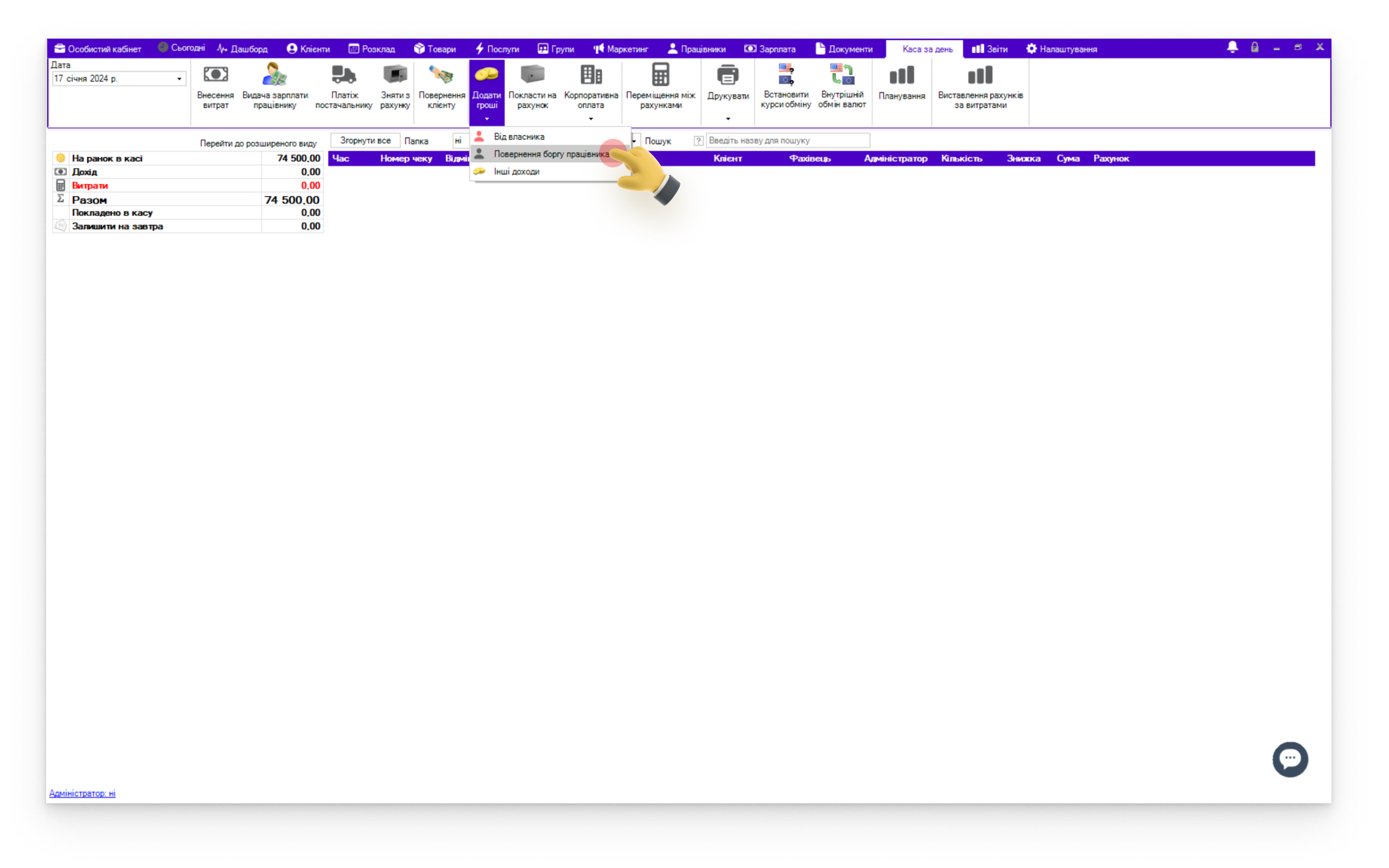Click the sun icon beside На ранок в касі

point(60,158)
